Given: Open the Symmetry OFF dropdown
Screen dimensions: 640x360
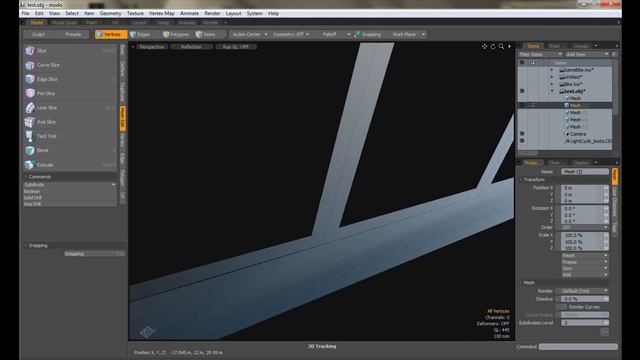Looking at the screenshot, I should pos(291,35).
